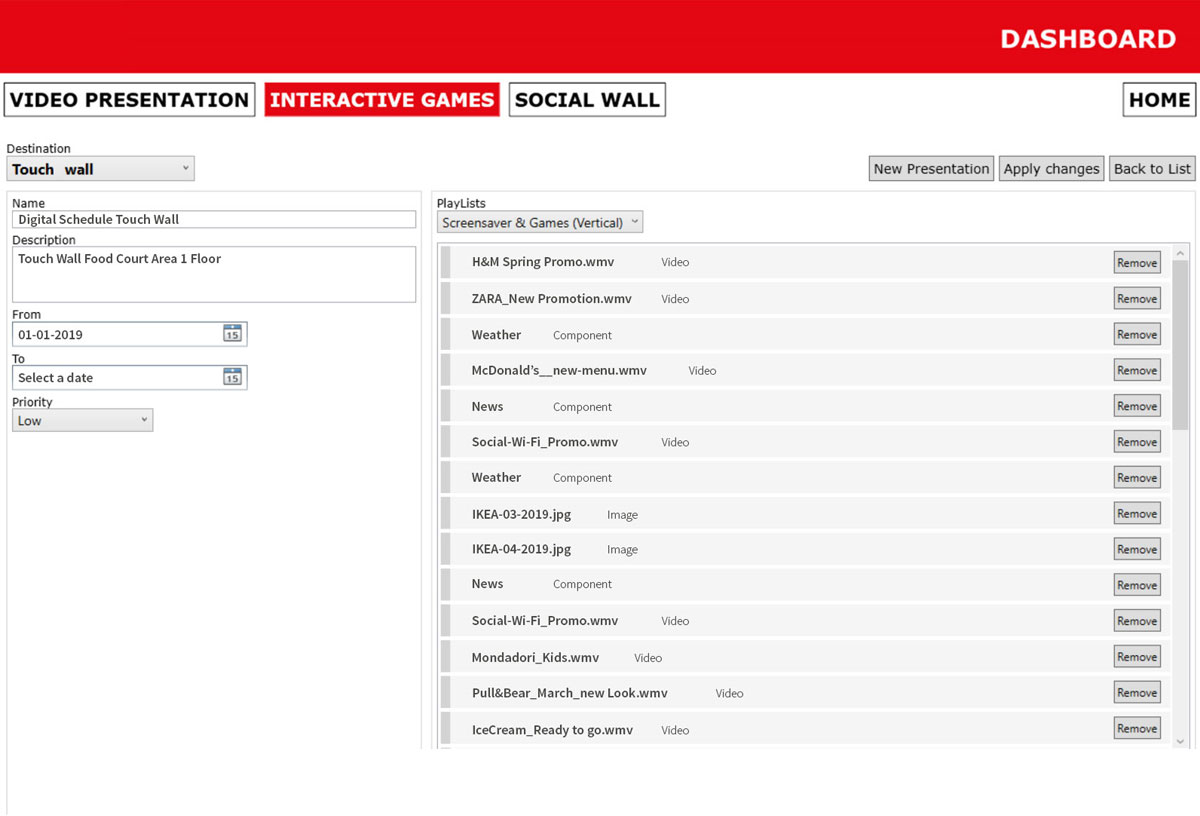
Task: Remove H&M Spring Promo.wmv from playlist
Action: coord(1137,263)
